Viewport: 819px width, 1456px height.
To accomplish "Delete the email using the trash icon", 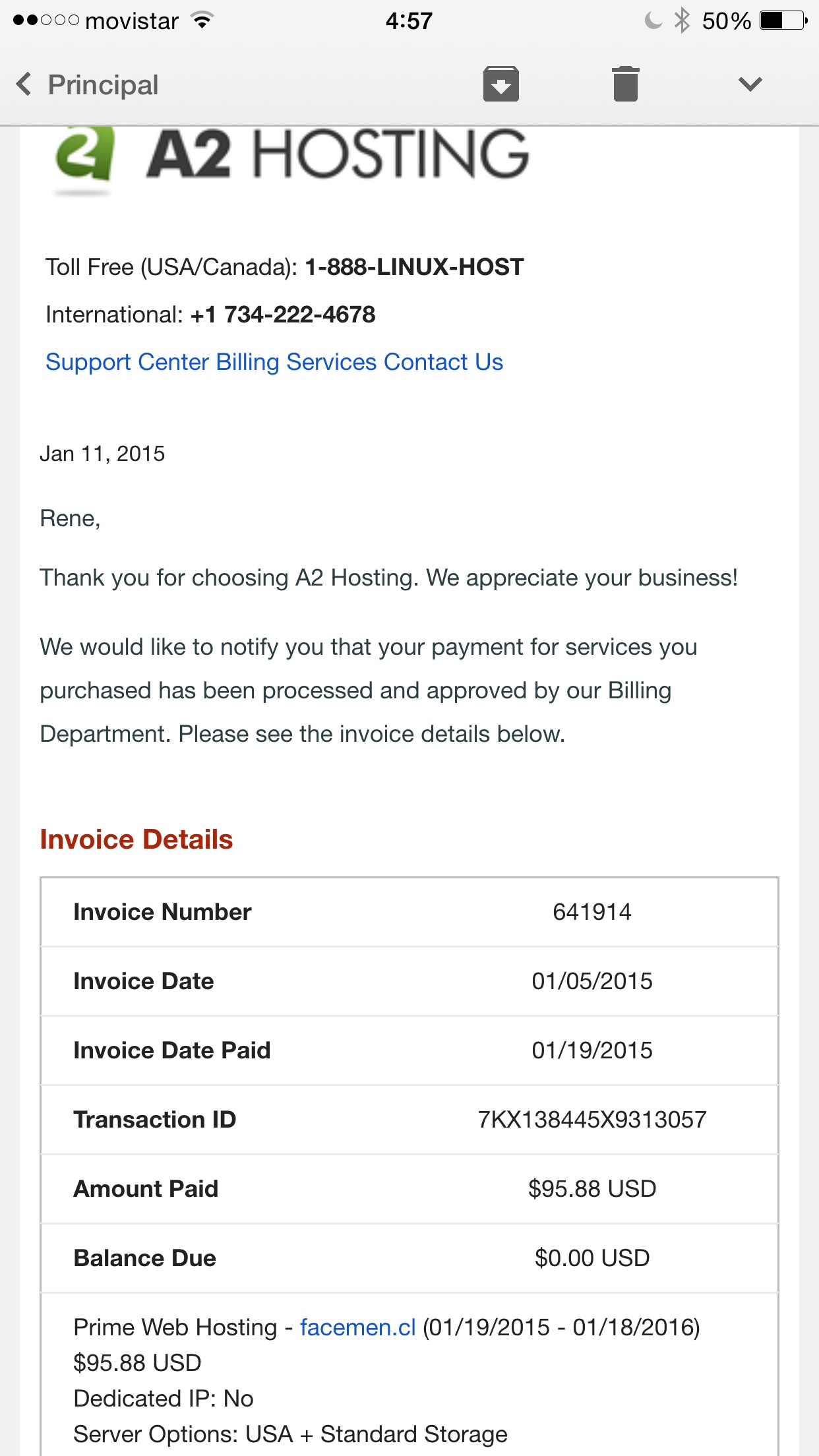I will pyautogui.click(x=625, y=84).
